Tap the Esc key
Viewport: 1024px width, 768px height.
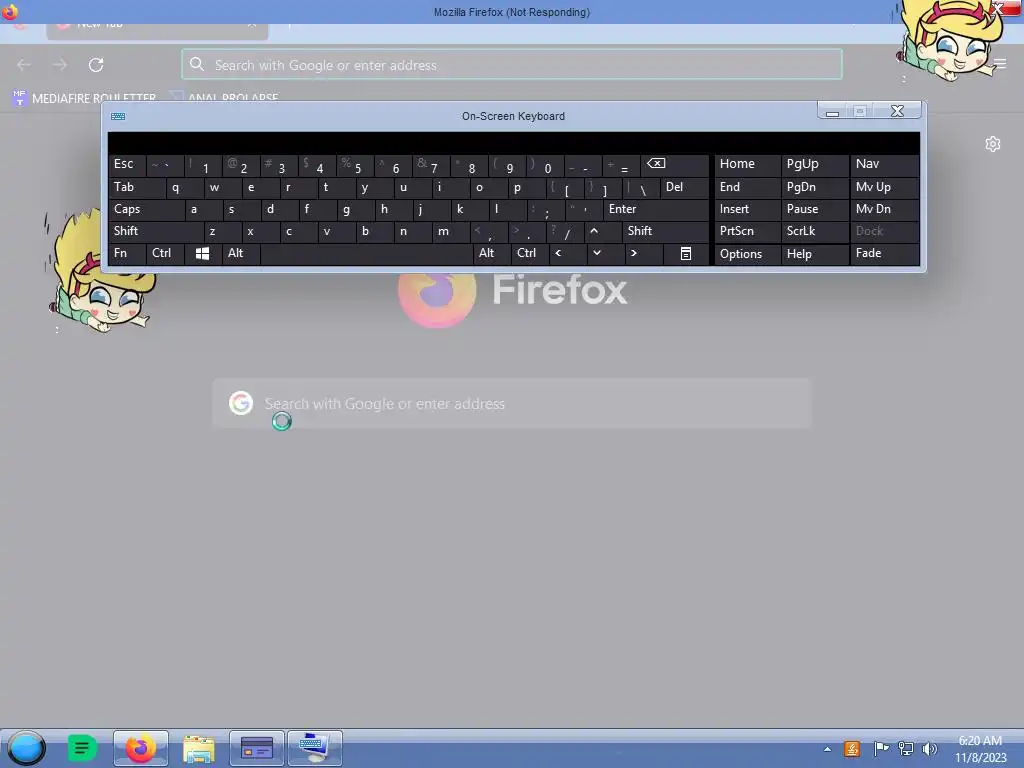point(127,165)
